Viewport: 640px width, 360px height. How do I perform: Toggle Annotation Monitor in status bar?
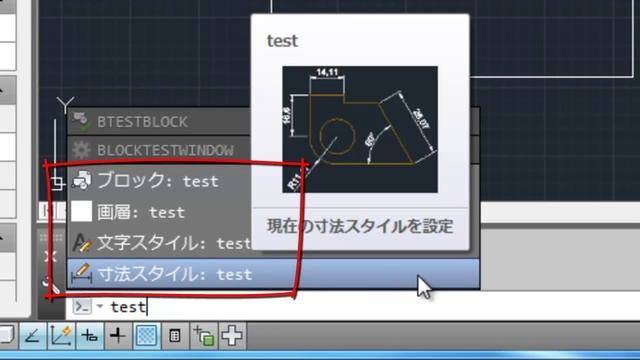pos(232,336)
